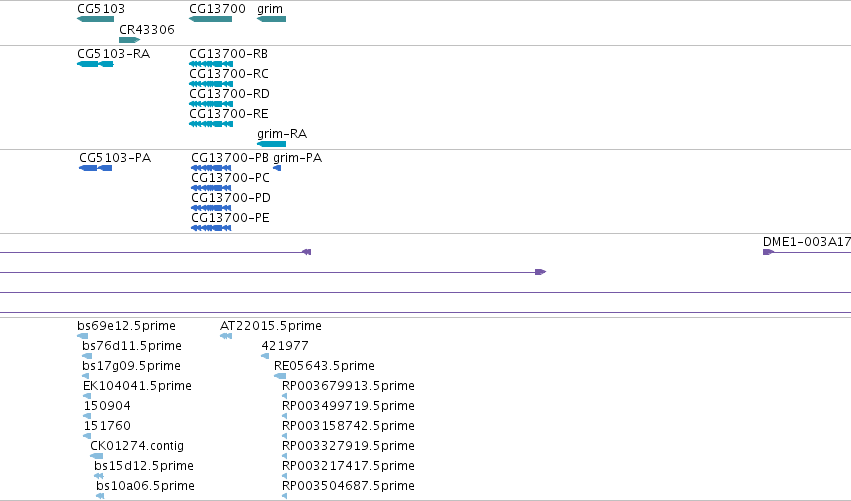
Task: Click the CK01274.contig feature glyph
Action: tap(97, 456)
